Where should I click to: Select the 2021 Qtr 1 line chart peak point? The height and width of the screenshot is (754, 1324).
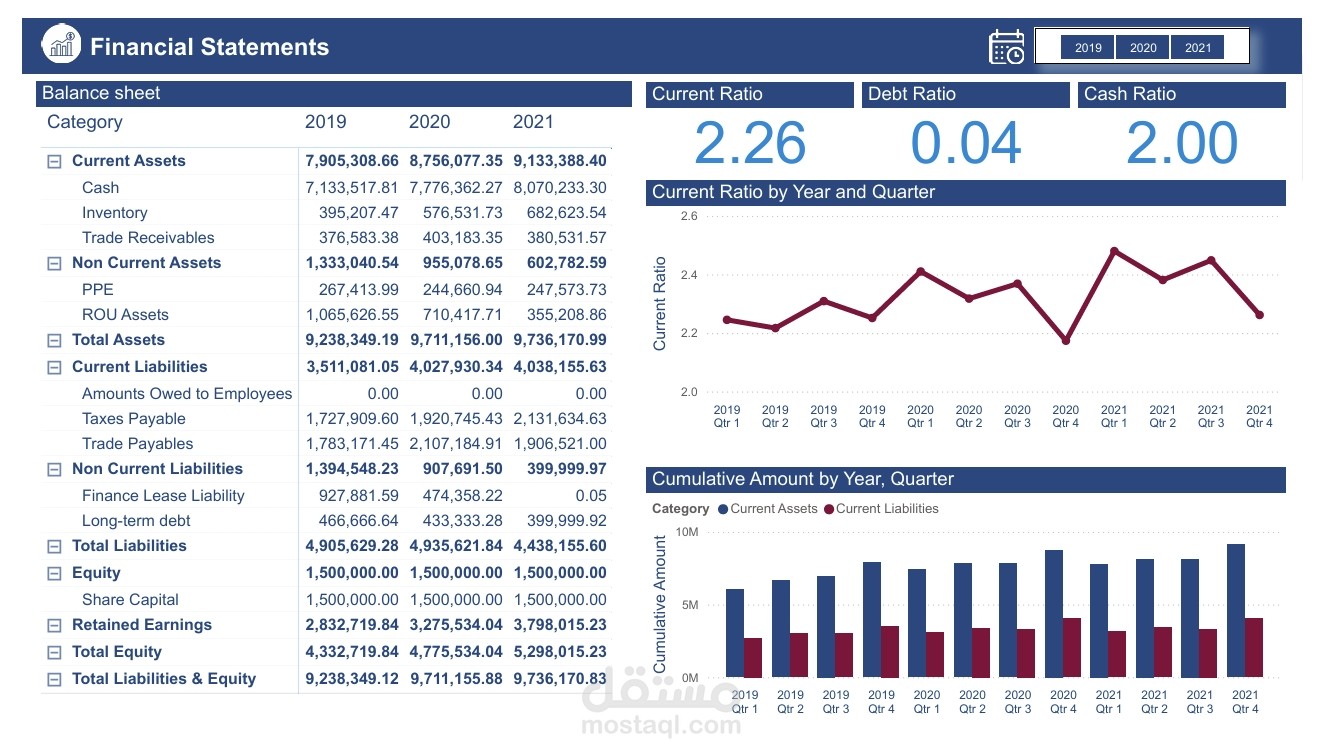1114,251
